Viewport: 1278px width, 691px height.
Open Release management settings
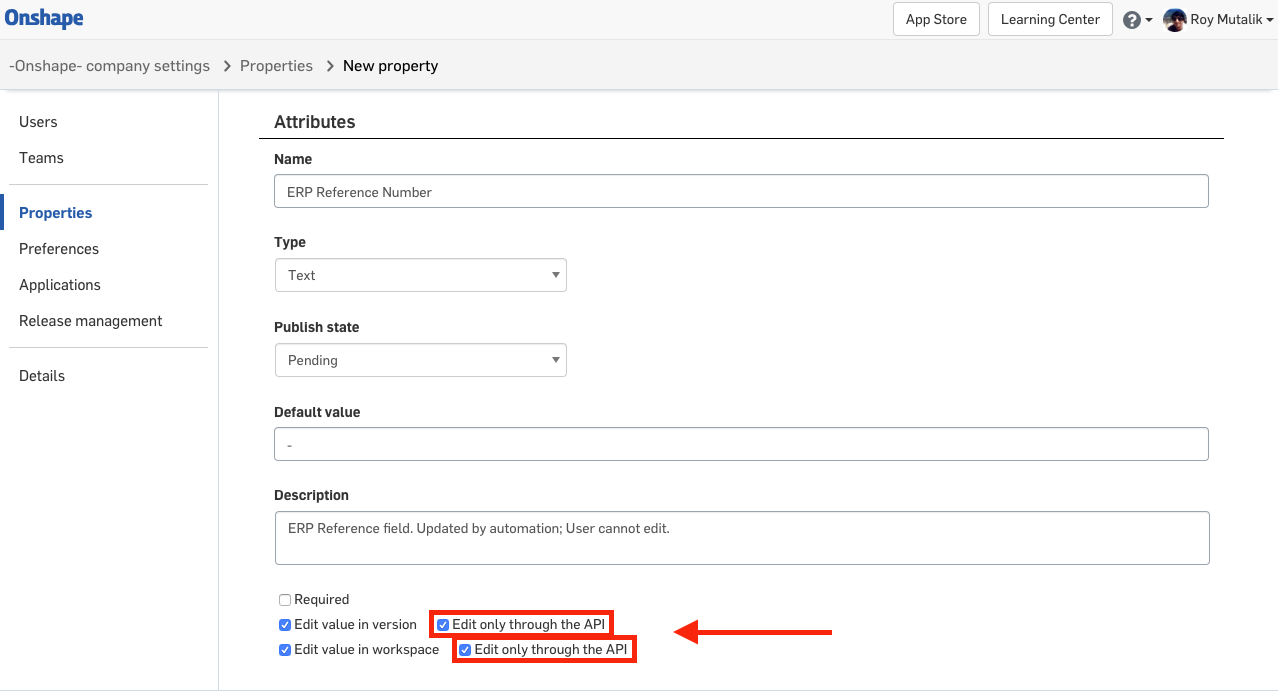[91, 321]
